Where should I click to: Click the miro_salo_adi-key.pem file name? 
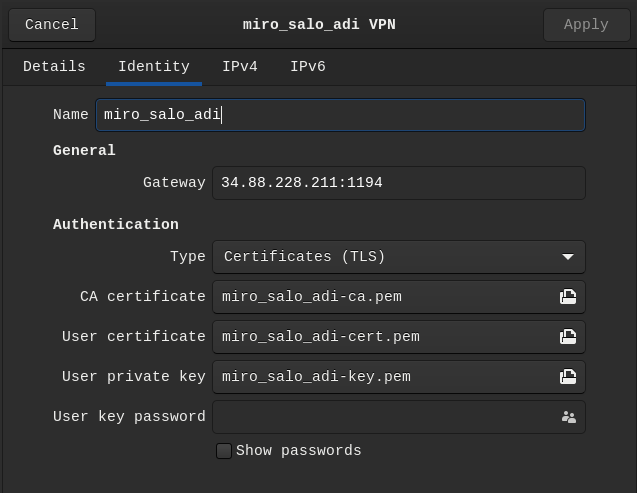[x=316, y=377]
